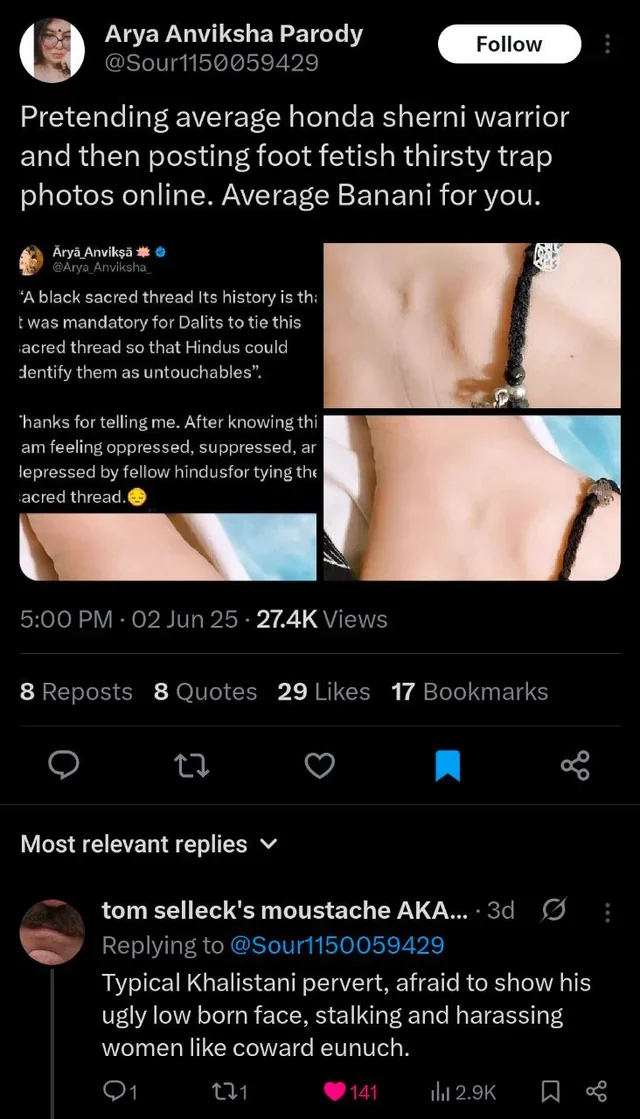Like the main post
Viewport: 640px width, 1119px height.
pyautogui.click(x=319, y=766)
